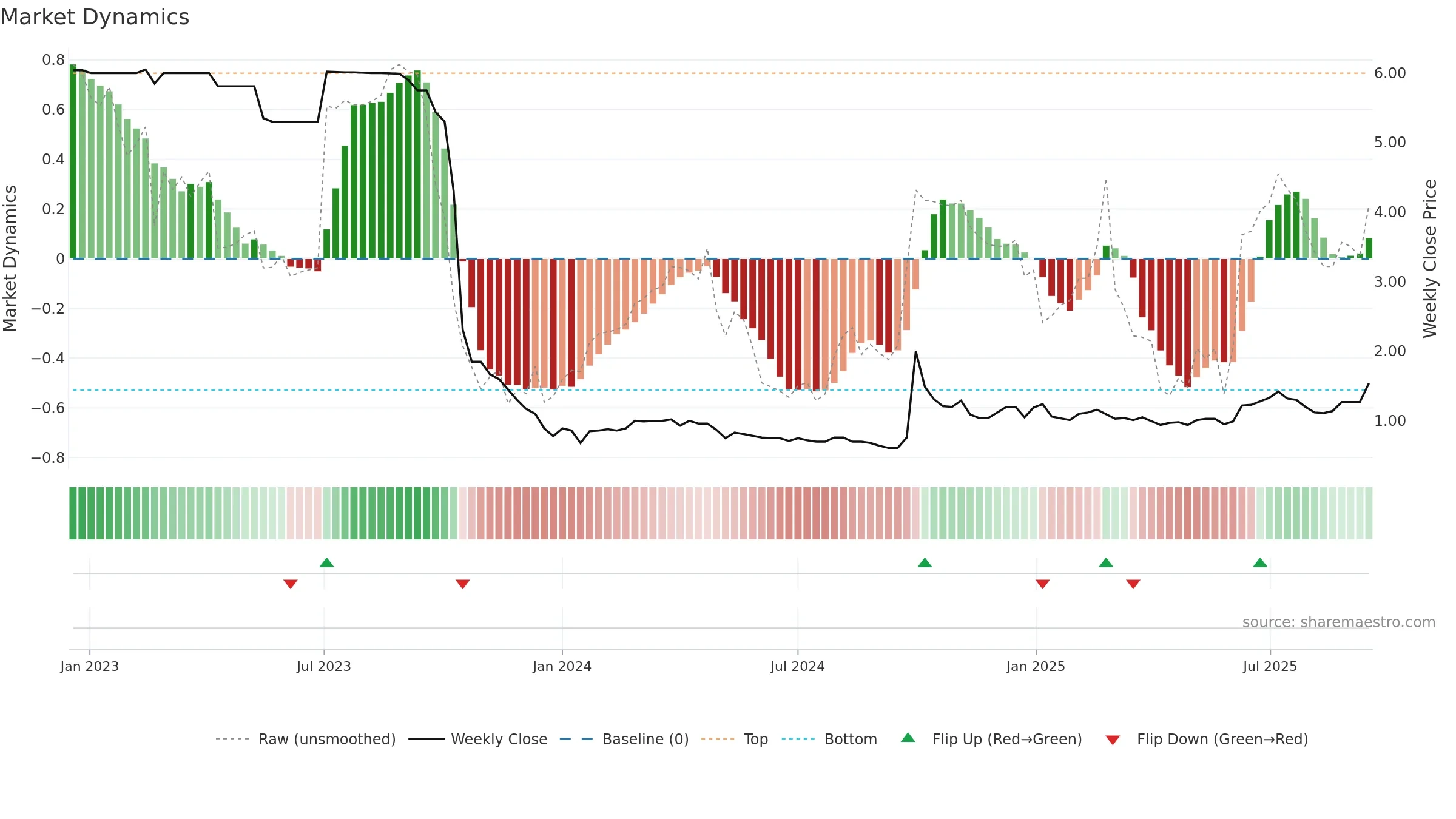The width and height of the screenshot is (1456, 819).
Task: Toggle the Weekly Close legend entry
Action: [x=478, y=739]
